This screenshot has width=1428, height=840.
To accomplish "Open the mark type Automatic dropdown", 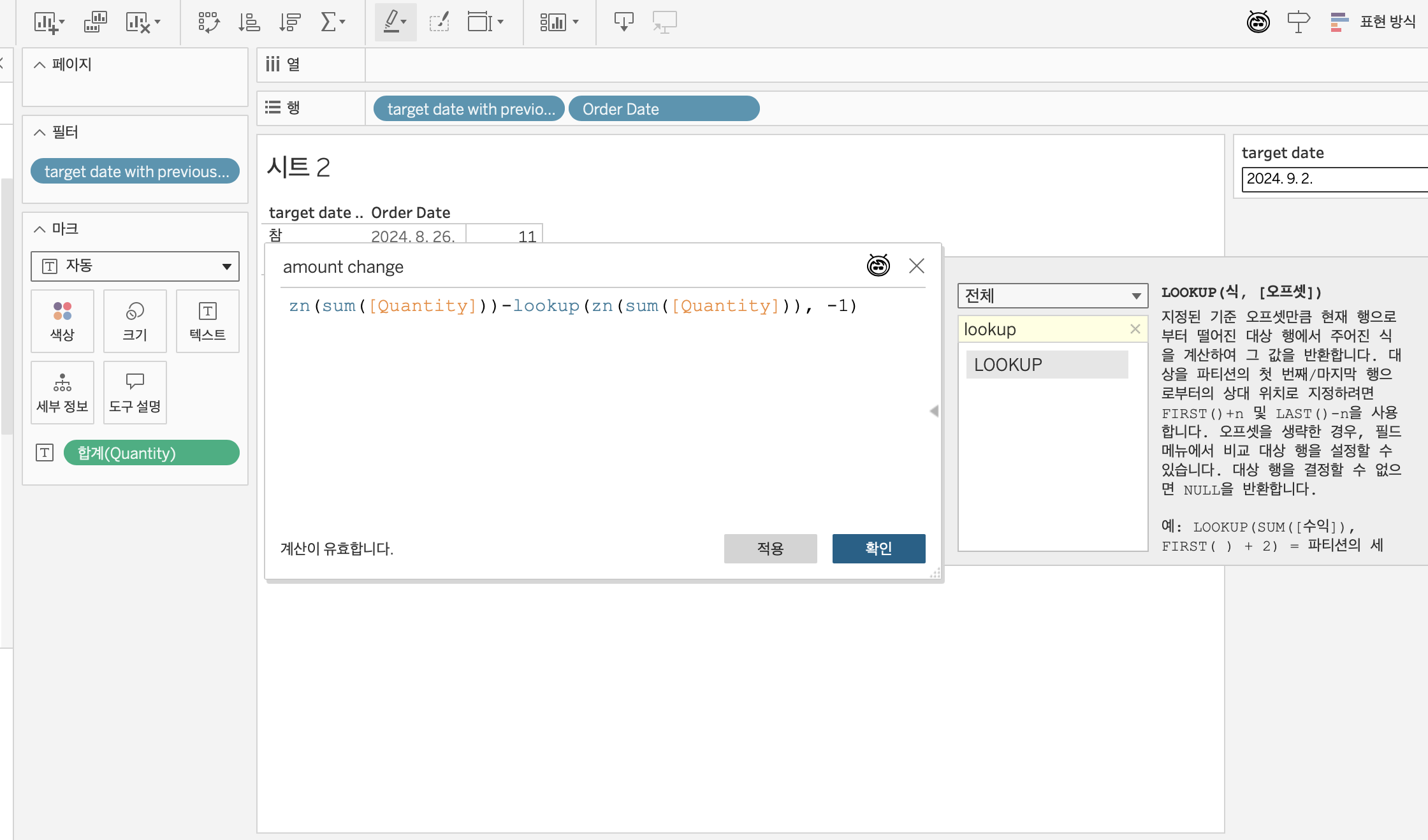I will (x=135, y=266).
